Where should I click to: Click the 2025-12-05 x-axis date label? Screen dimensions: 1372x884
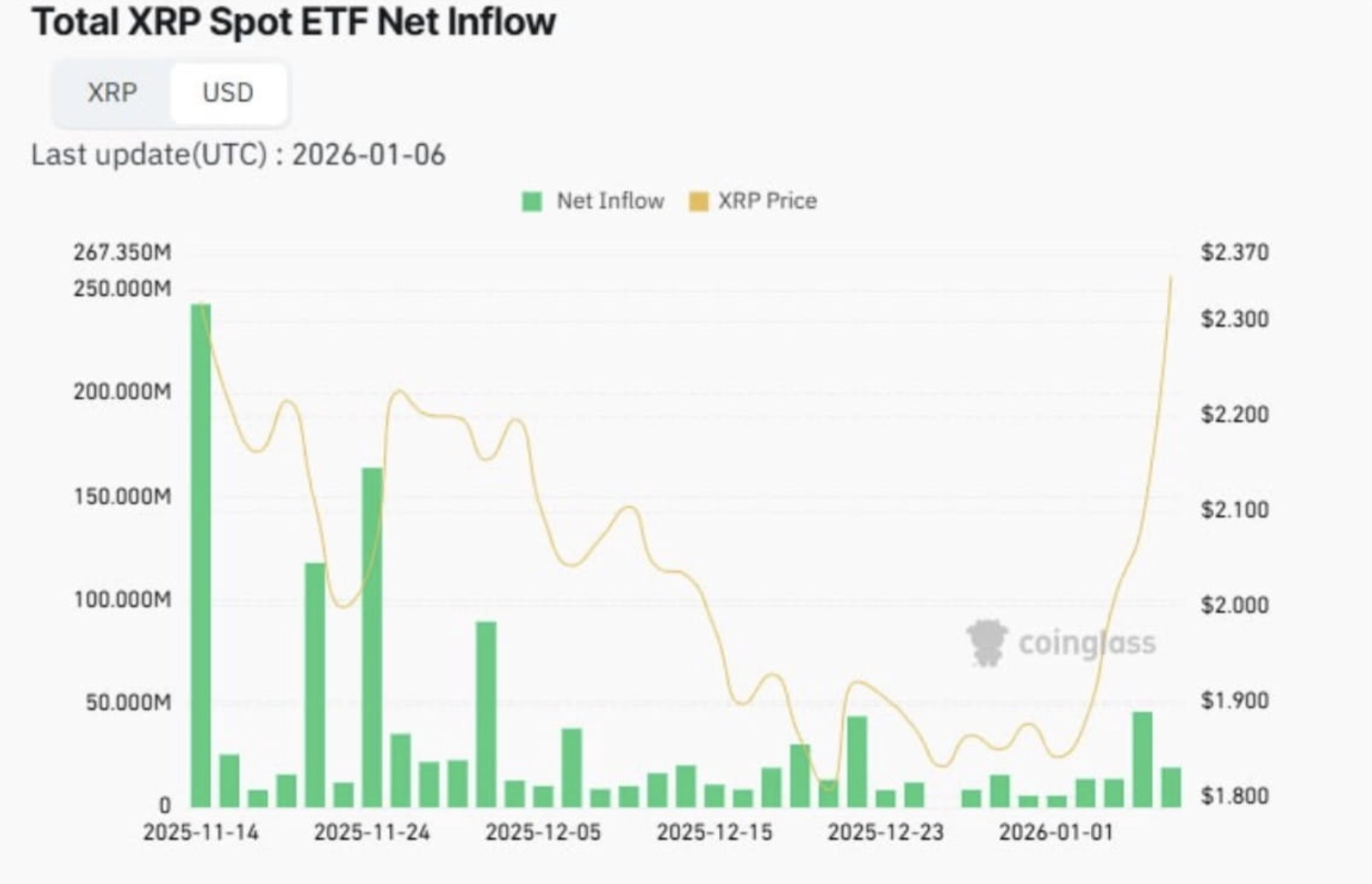tap(543, 833)
